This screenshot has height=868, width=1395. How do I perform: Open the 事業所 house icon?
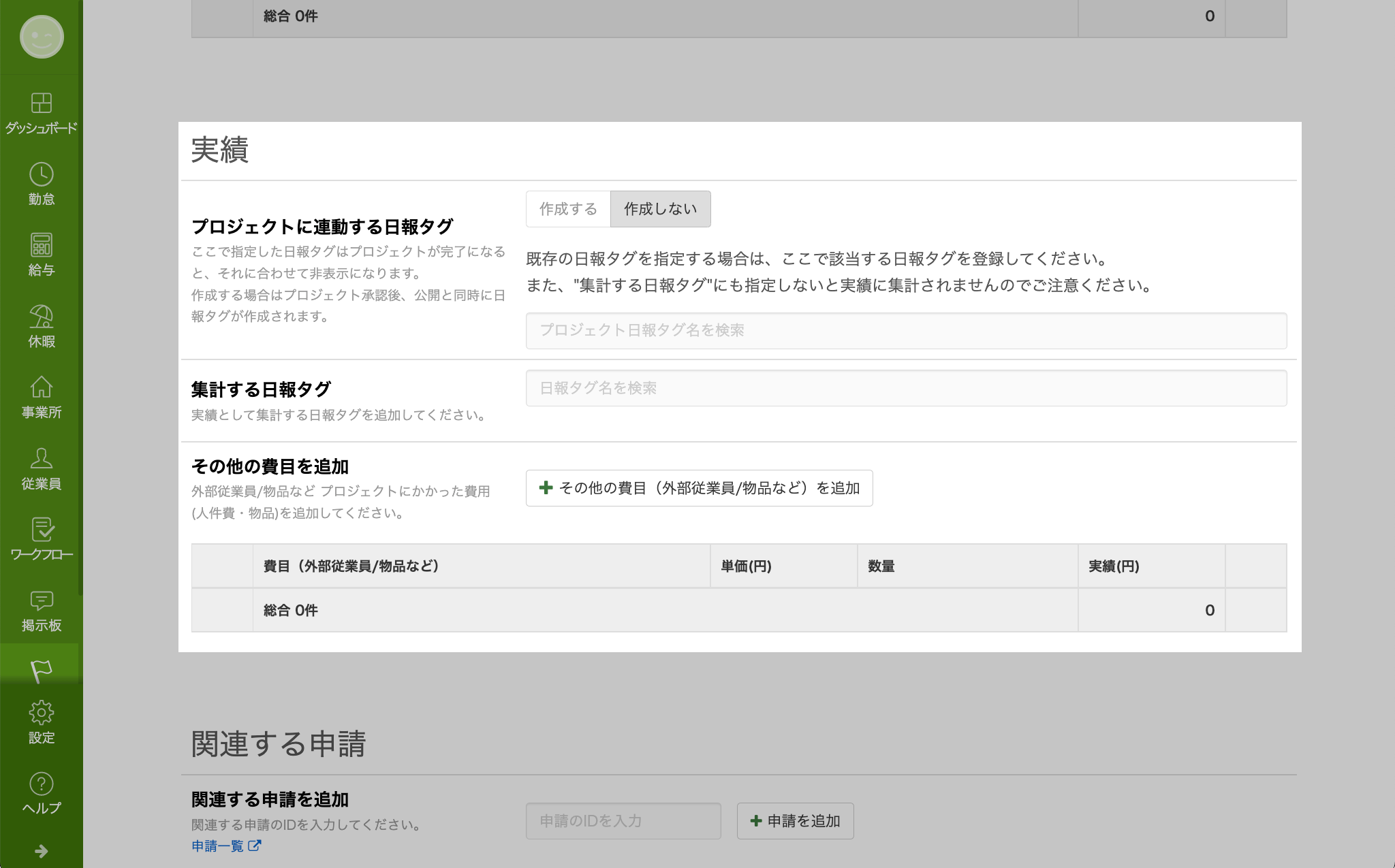pyautogui.click(x=41, y=388)
